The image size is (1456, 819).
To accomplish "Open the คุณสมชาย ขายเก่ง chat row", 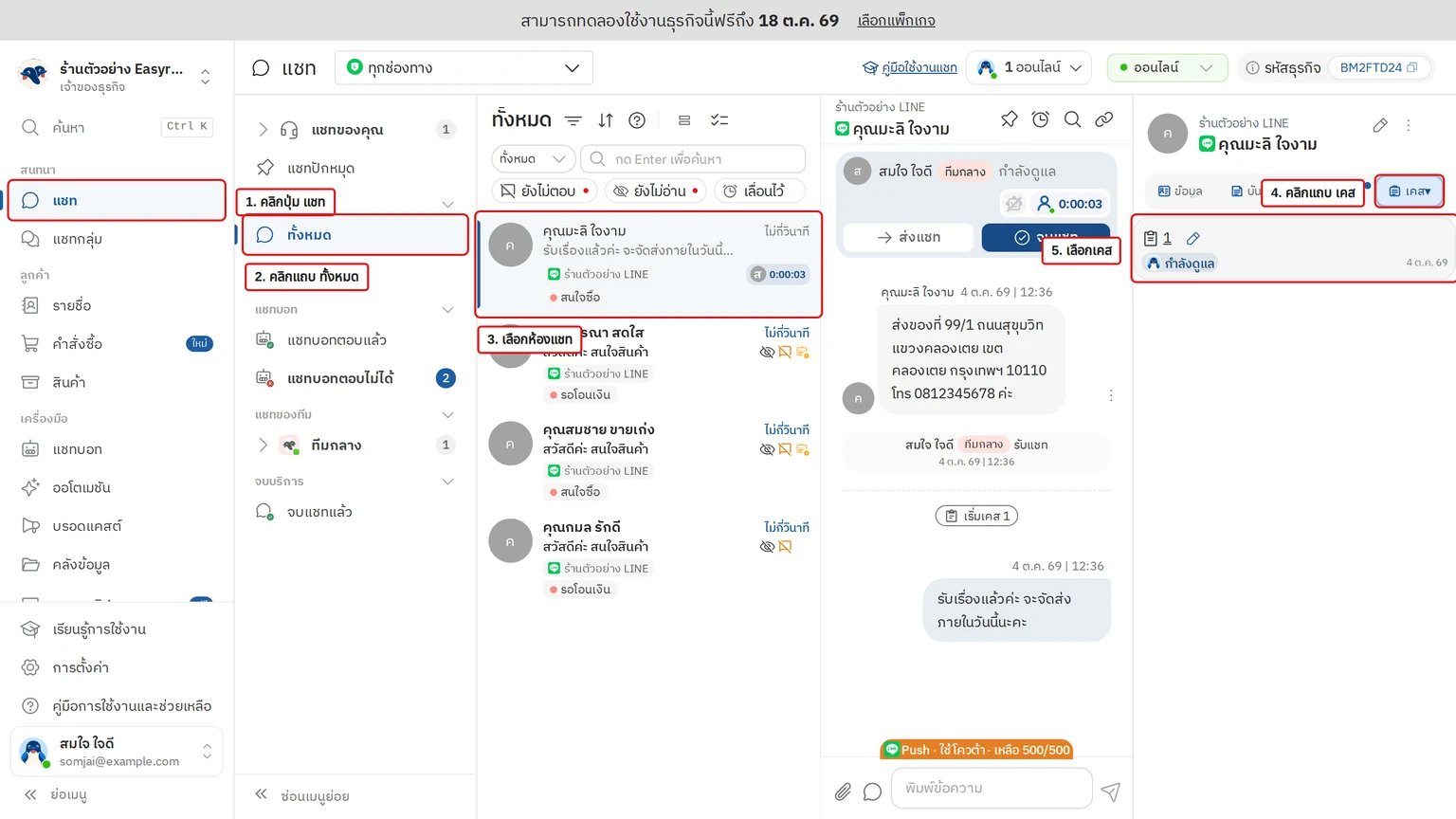I will point(649,461).
